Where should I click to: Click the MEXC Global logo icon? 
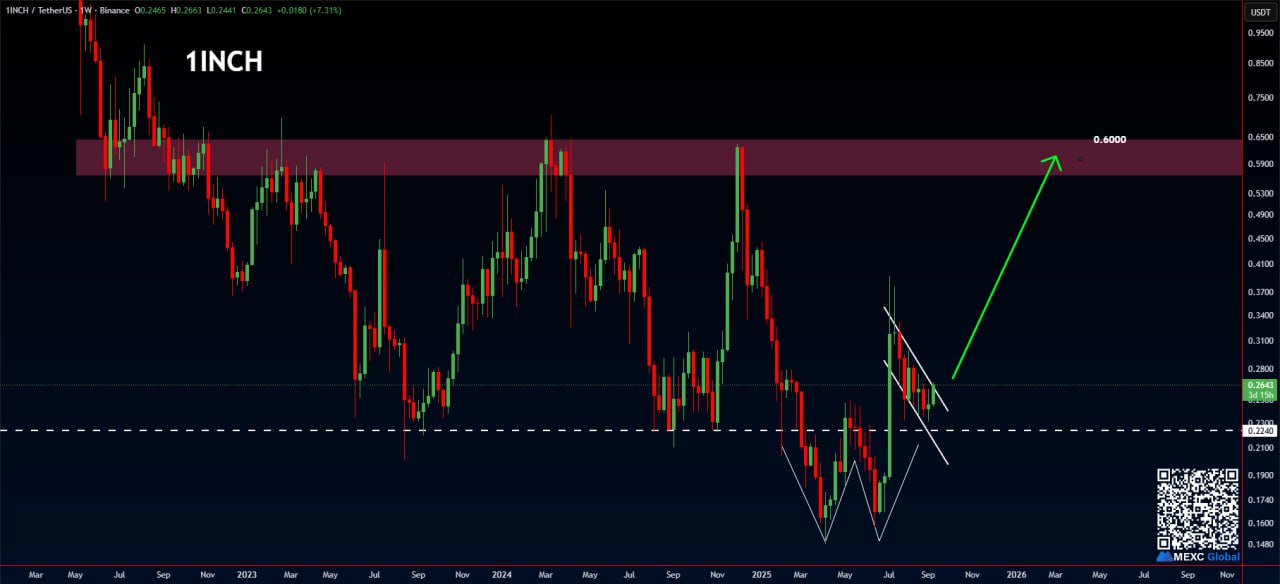(x=1165, y=556)
